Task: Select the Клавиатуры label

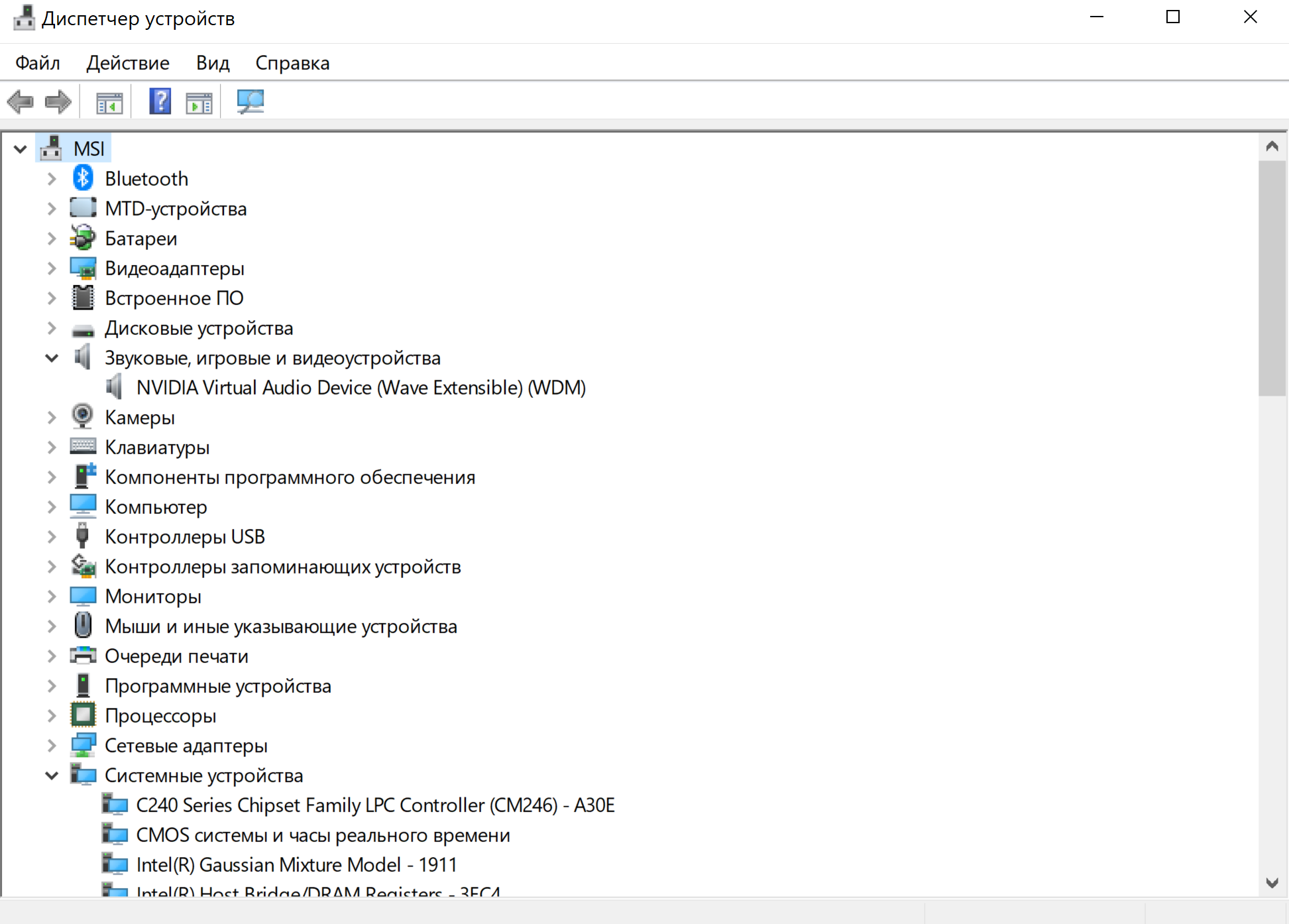Action: (x=157, y=447)
